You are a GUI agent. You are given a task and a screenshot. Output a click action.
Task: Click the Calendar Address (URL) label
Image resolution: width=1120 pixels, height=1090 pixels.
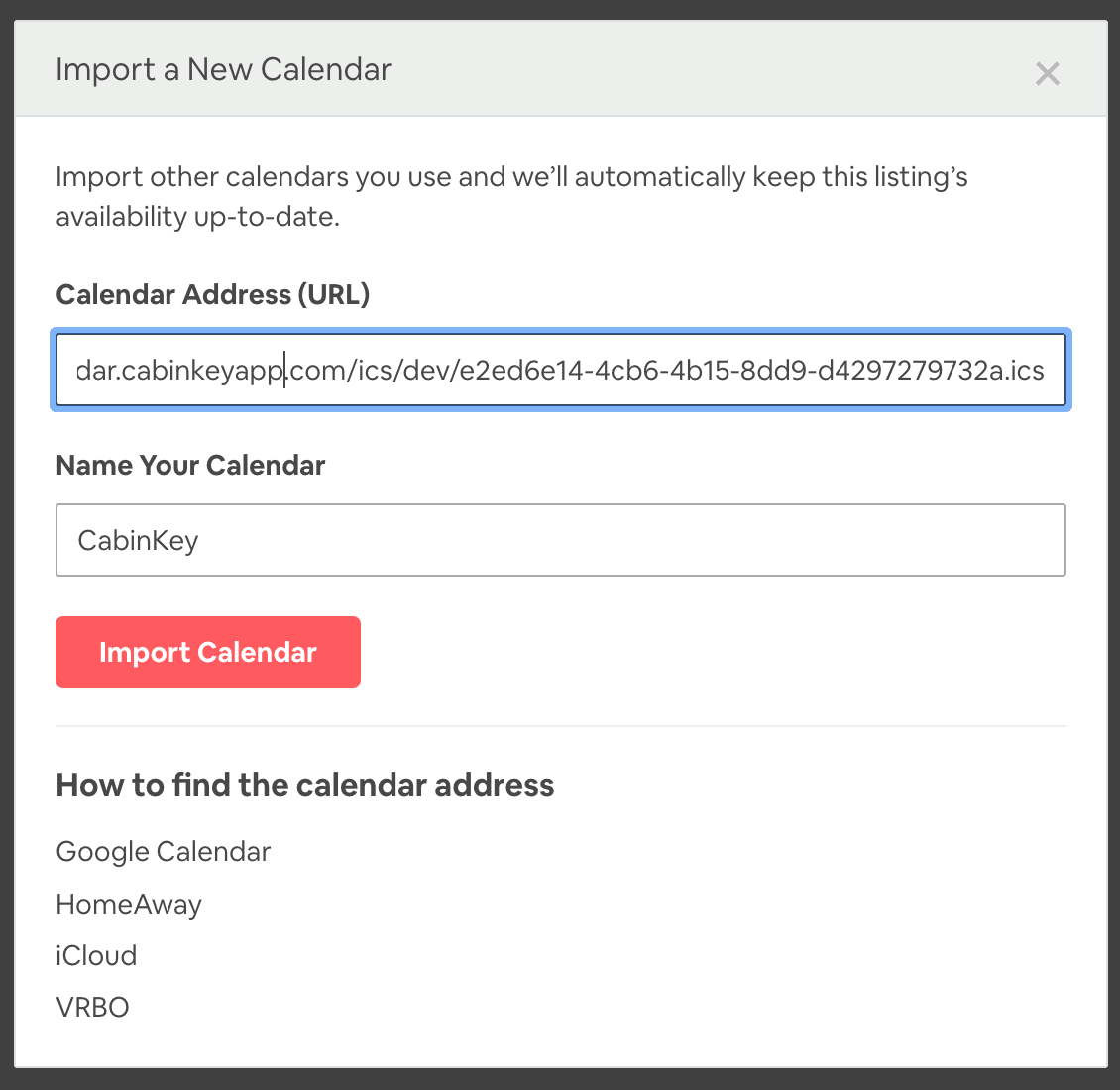[213, 294]
